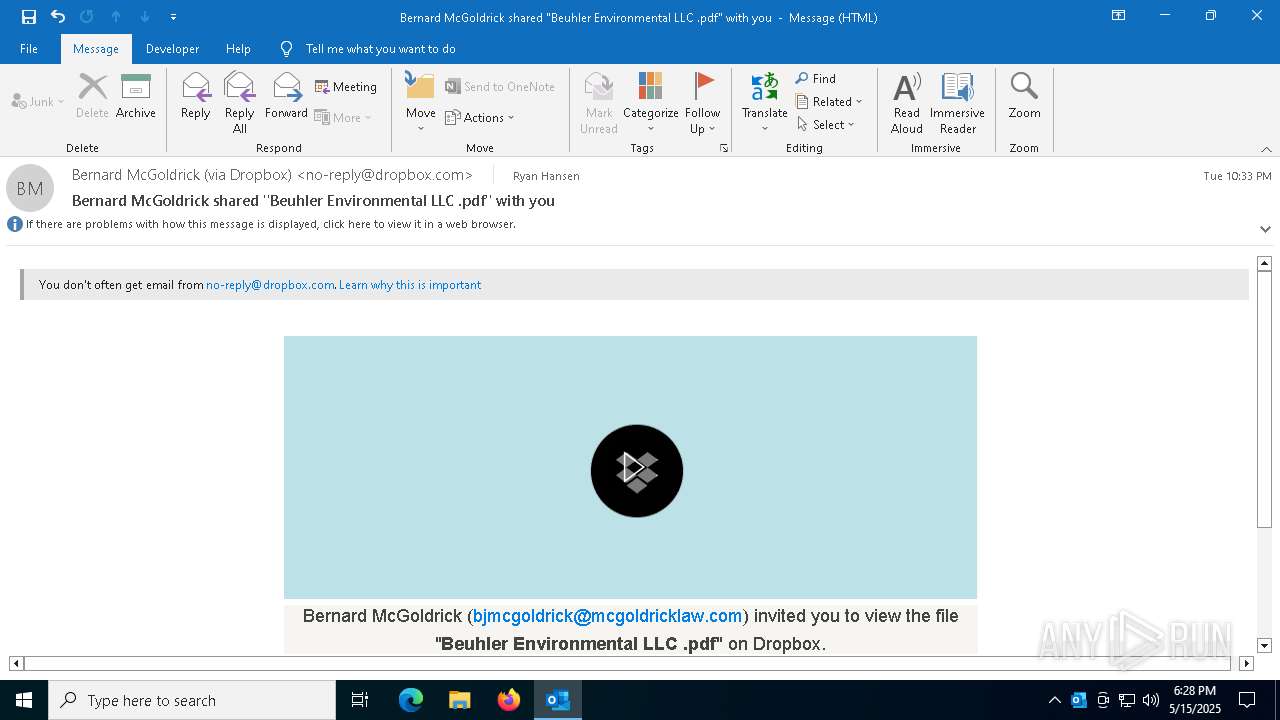Click the Dropbox logo play image
The width and height of the screenshot is (1280, 720).
pos(636,471)
